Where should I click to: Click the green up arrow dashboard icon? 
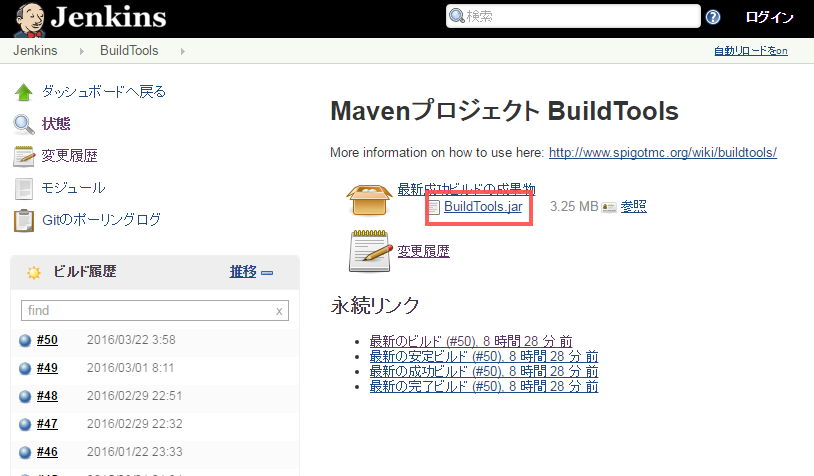click(x=23, y=92)
